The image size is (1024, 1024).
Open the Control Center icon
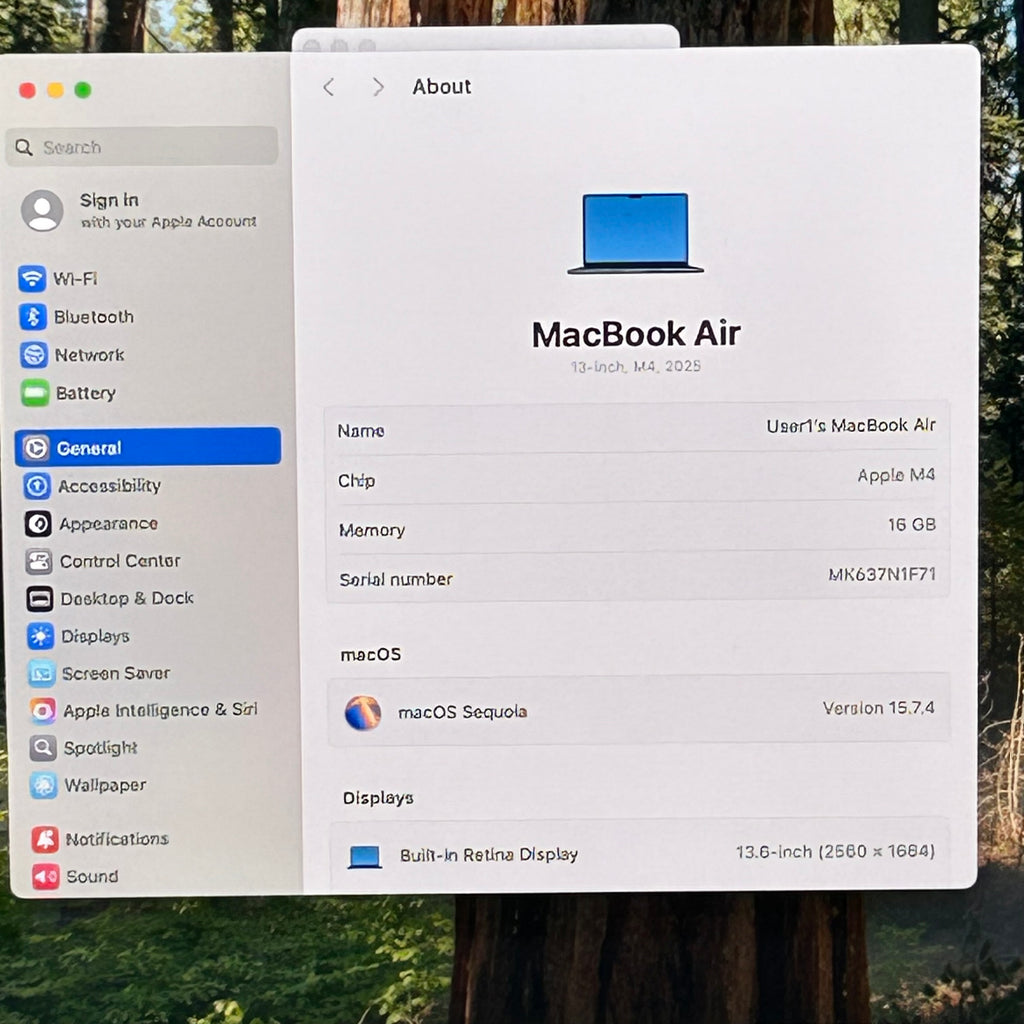(x=39, y=561)
